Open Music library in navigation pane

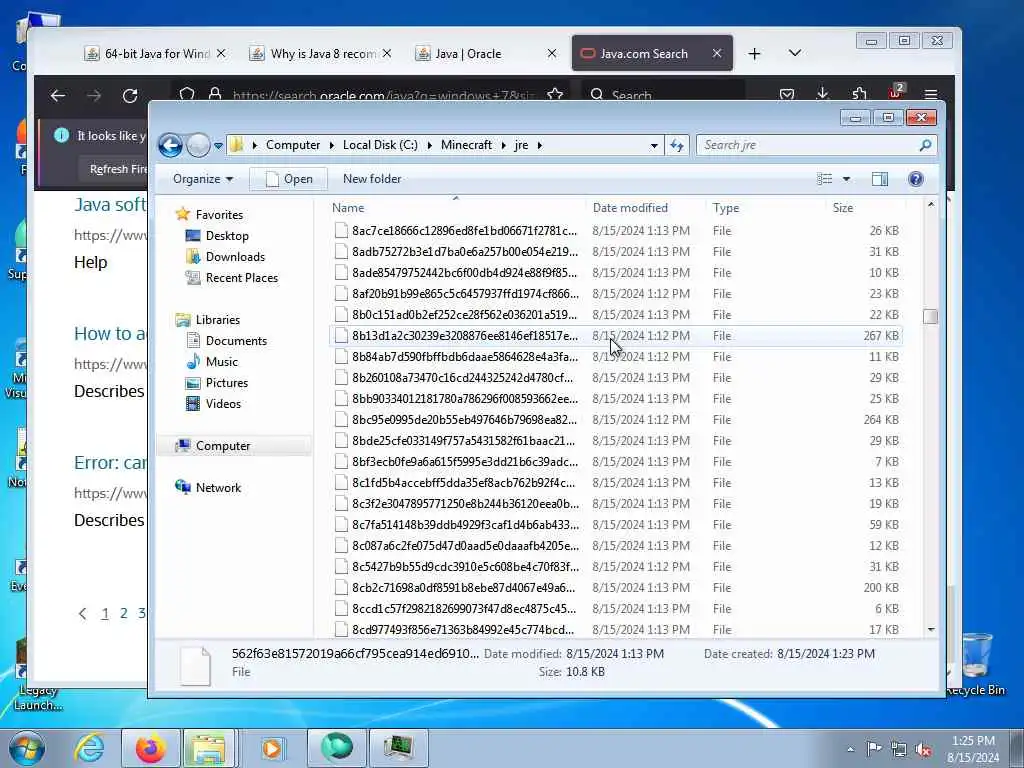click(x=221, y=362)
